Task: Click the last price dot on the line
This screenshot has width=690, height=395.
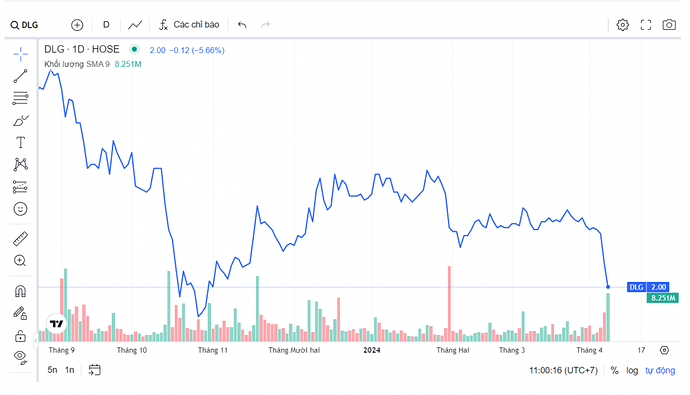Action: (608, 287)
